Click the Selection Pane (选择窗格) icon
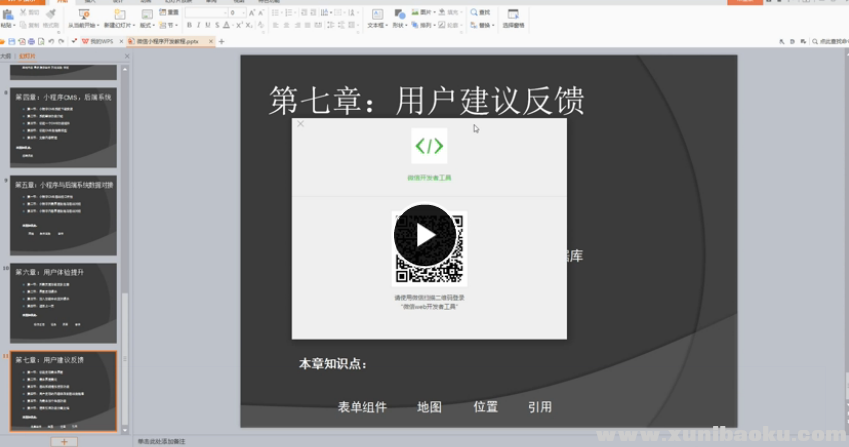 (513, 18)
